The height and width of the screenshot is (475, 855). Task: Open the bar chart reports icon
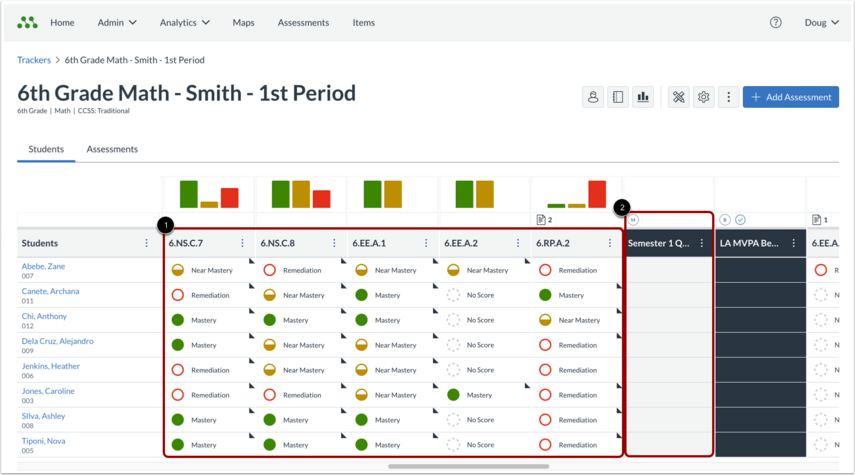click(643, 97)
